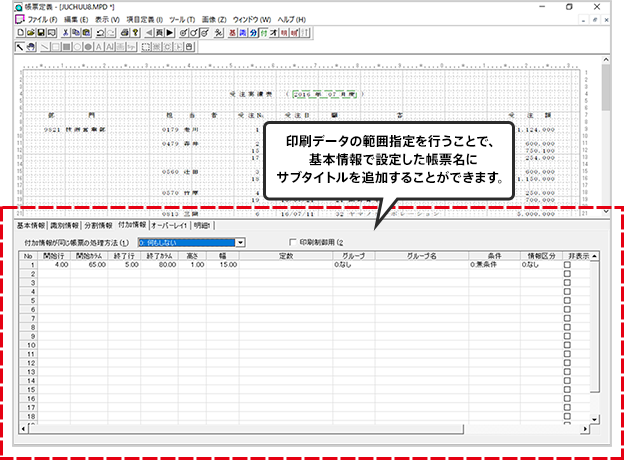Select the hand pan tool

(32, 46)
